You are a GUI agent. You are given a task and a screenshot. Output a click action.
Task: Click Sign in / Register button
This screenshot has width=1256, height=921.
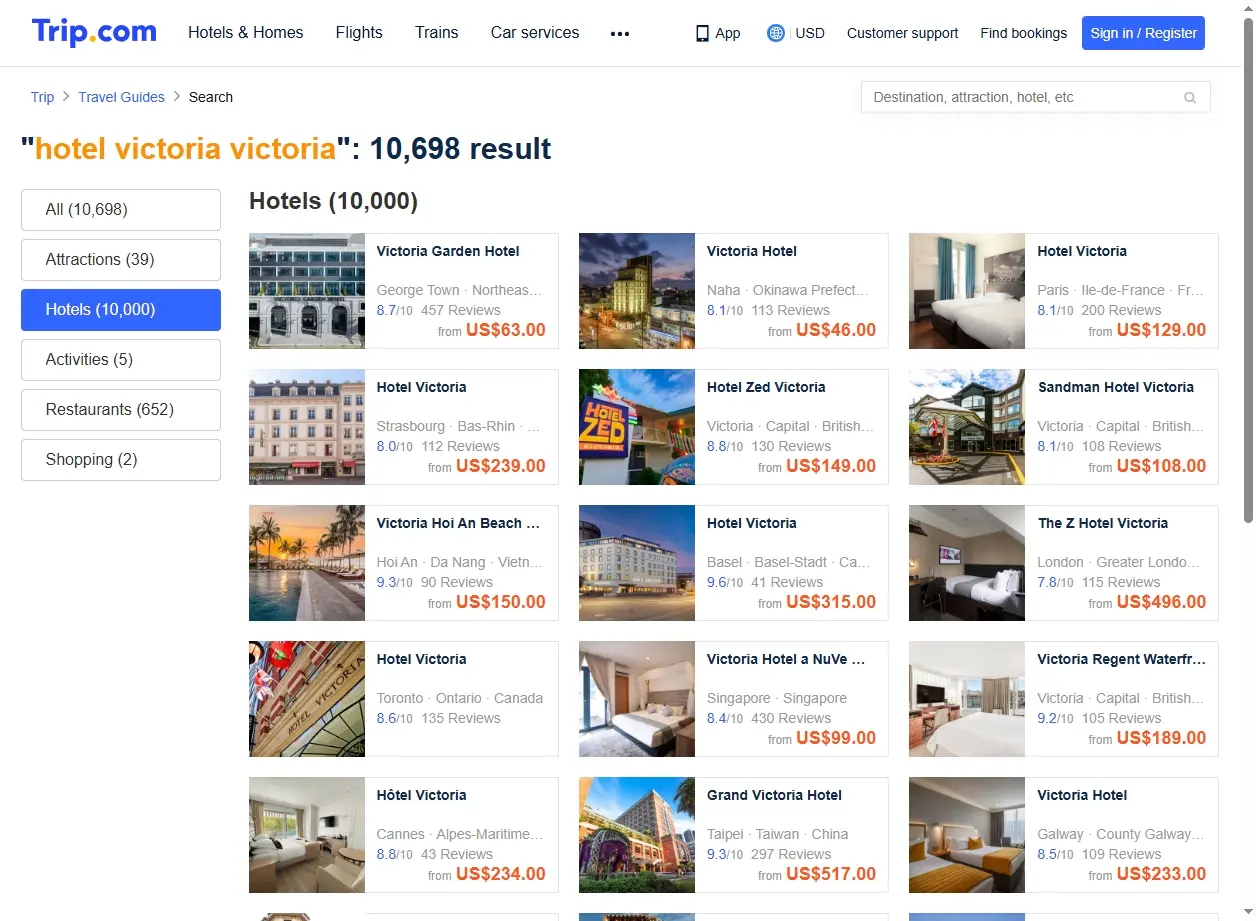[1143, 33]
